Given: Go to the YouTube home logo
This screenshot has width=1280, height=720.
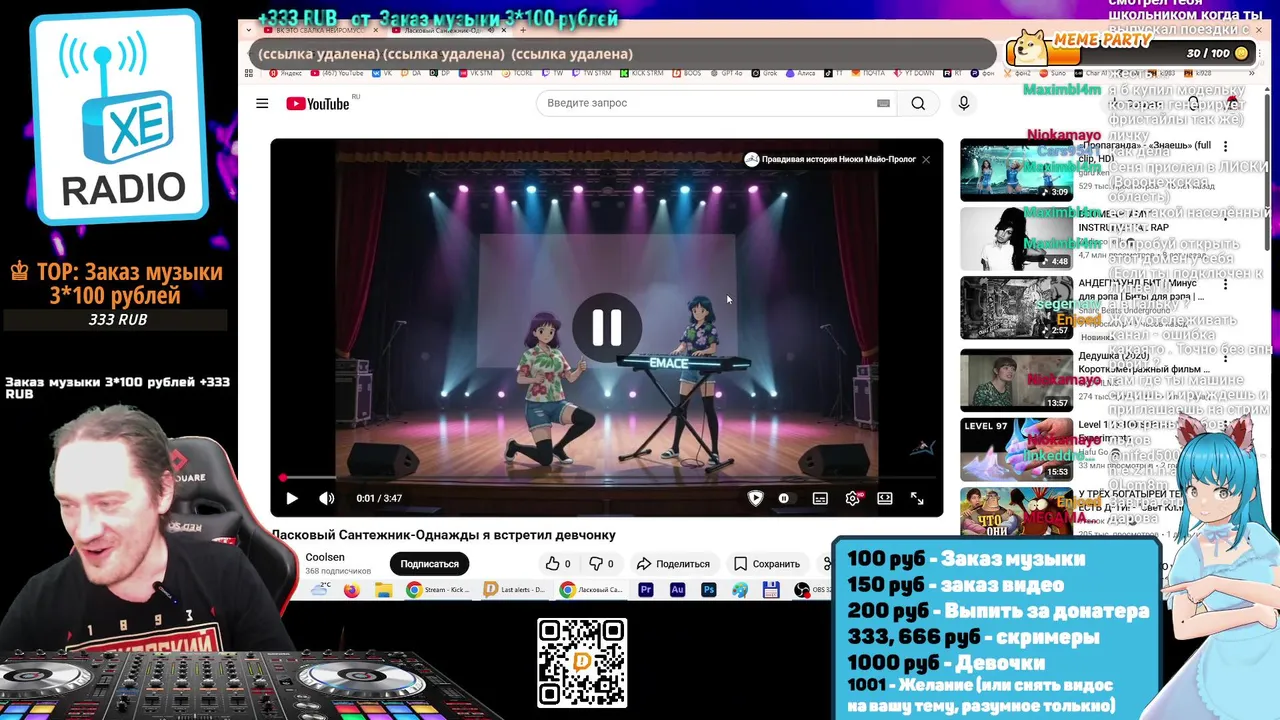Looking at the screenshot, I should click(318, 103).
